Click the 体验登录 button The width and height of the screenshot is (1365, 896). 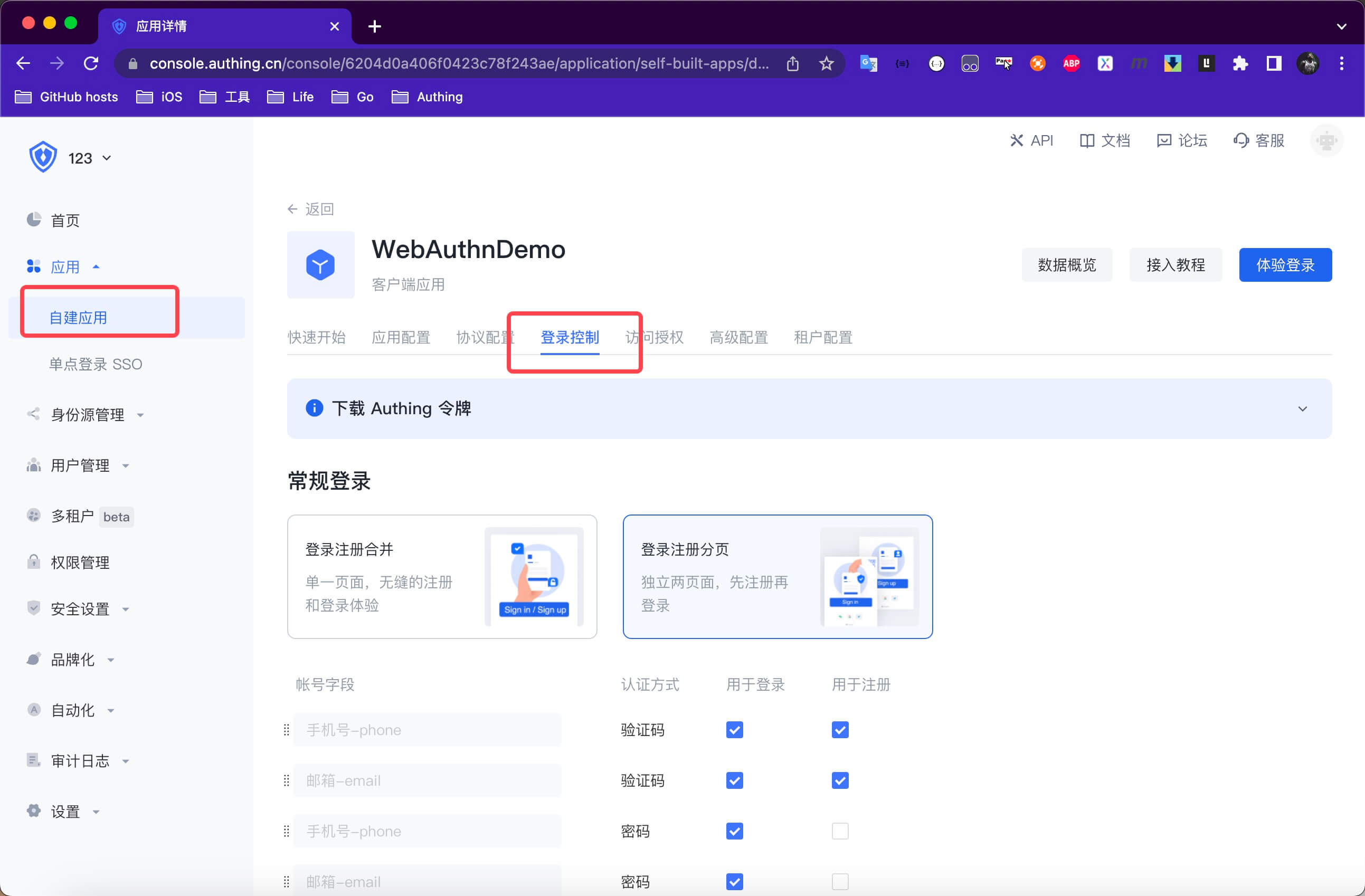click(1285, 265)
